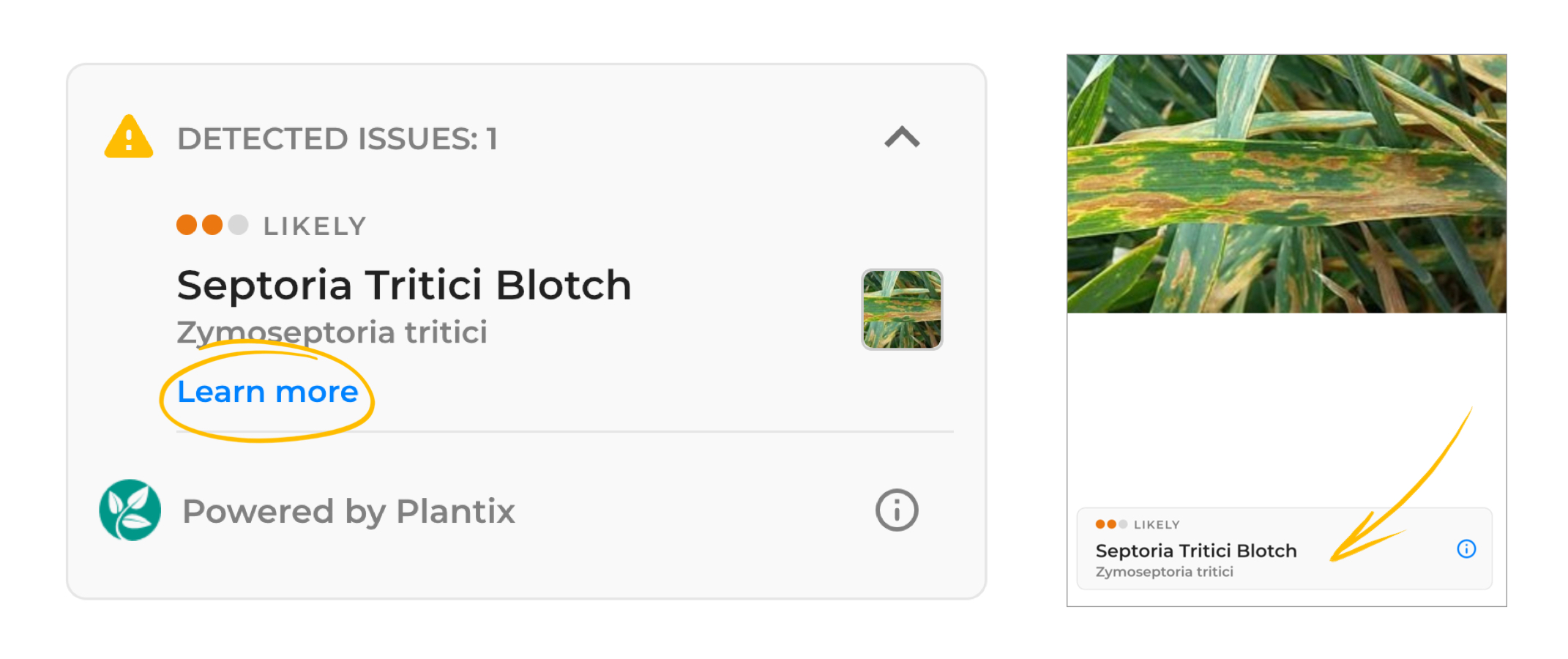Screen dimensions: 1568x659
Task: Open the gray info icon beside Plantix
Action: pyautogui.click(x=897, y=510)
